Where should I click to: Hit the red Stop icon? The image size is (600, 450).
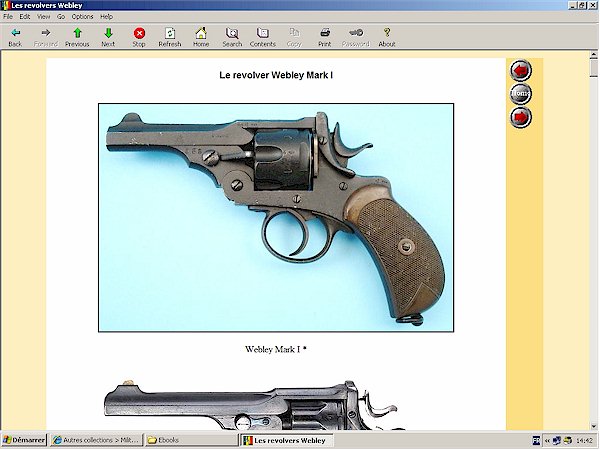click(x=139, y=37)
